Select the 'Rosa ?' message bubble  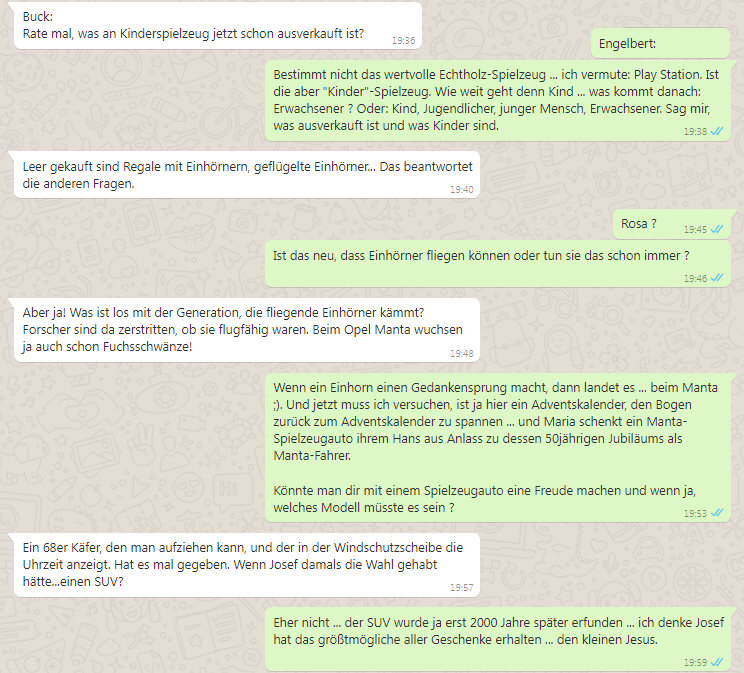click(672, 224)
